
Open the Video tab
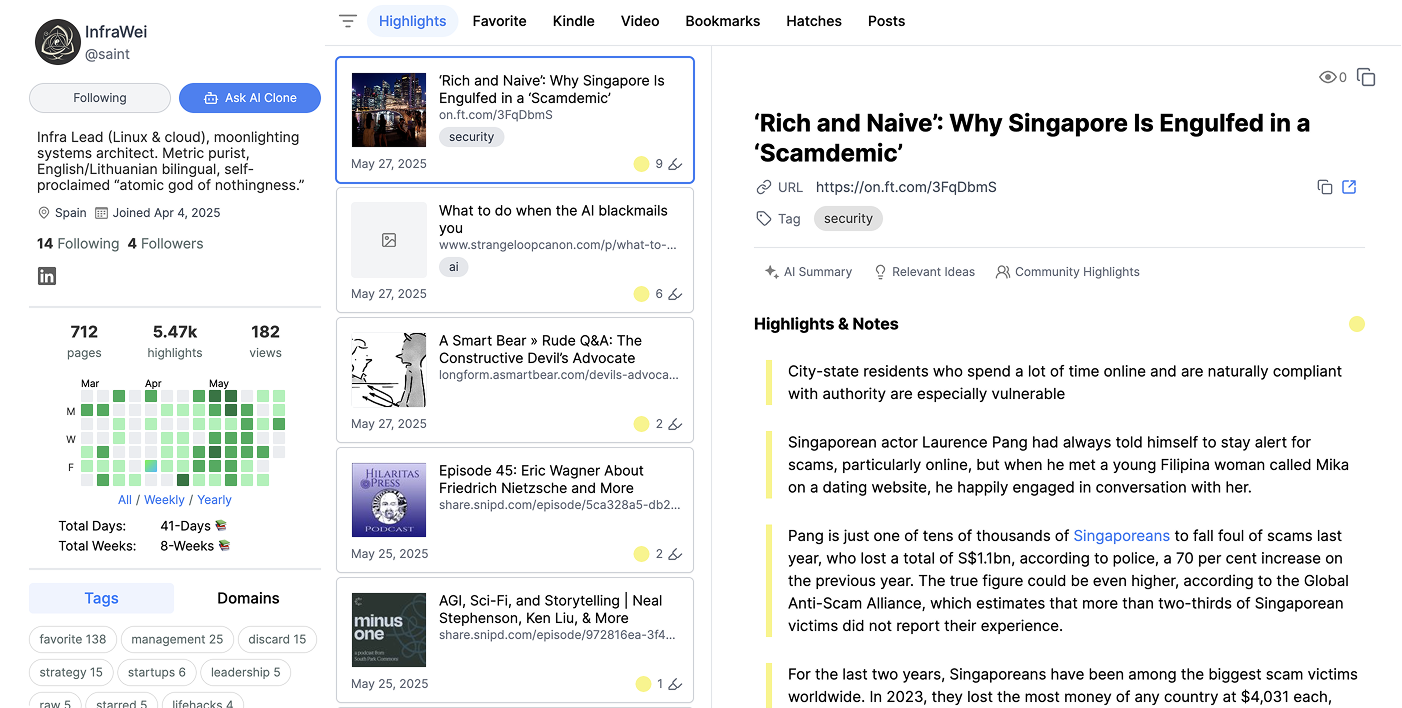pos(640,21)
